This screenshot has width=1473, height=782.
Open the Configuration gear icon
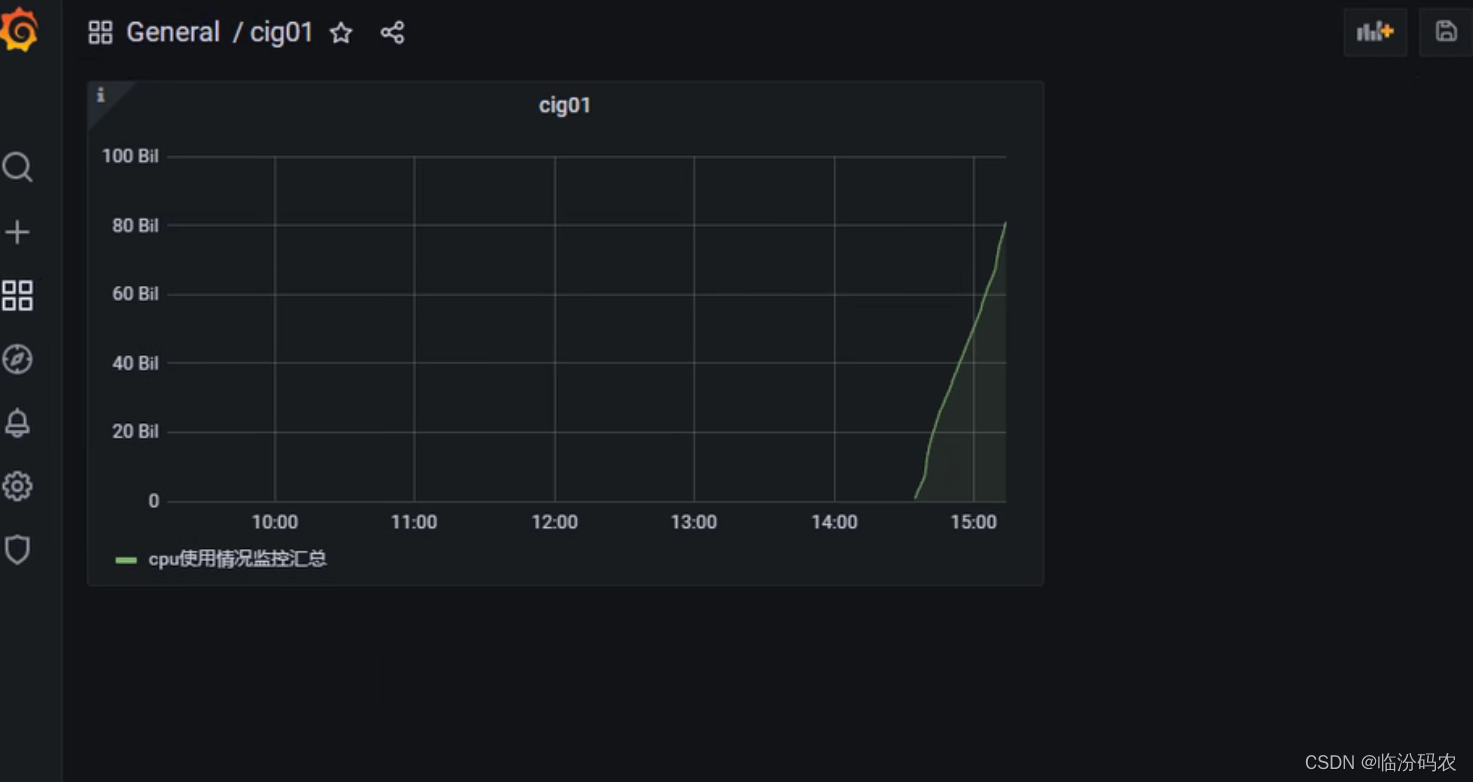17,486
